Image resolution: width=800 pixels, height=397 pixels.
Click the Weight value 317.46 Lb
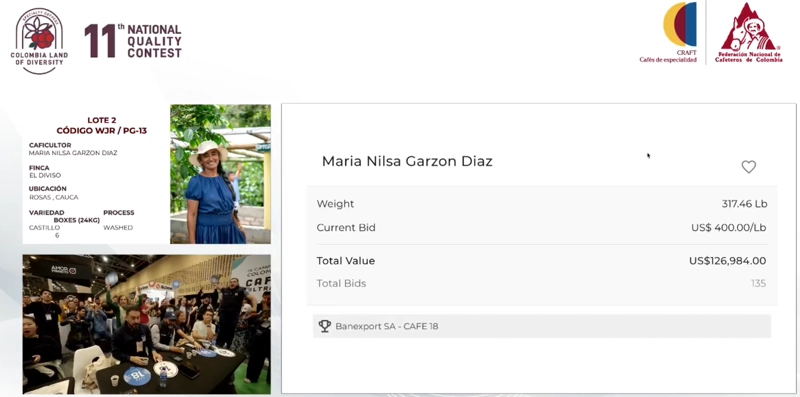coord(744,204)
